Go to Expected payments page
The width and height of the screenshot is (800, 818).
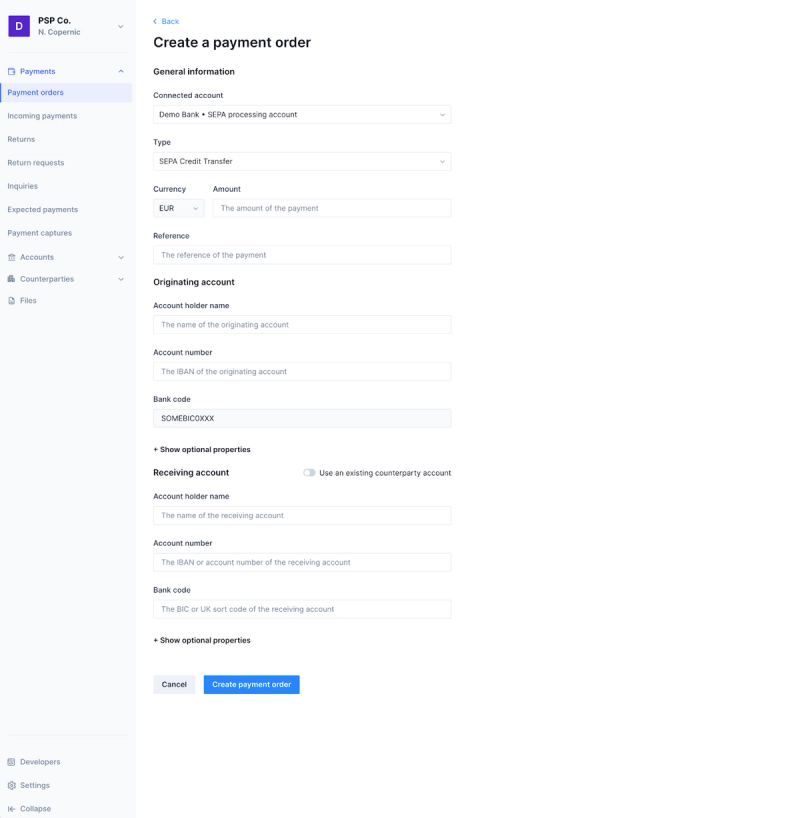tap(43, 209)
